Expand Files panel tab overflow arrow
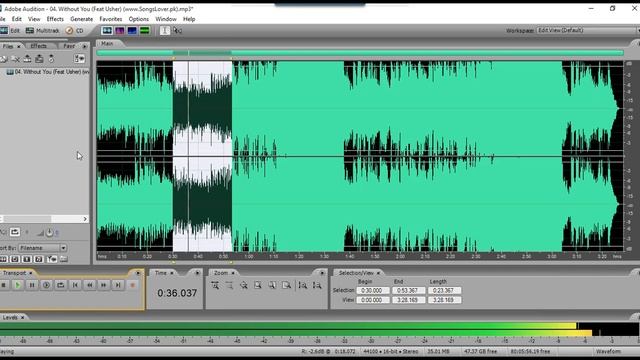Viewport: 640px width, 360px height. (x=85, y=46)
